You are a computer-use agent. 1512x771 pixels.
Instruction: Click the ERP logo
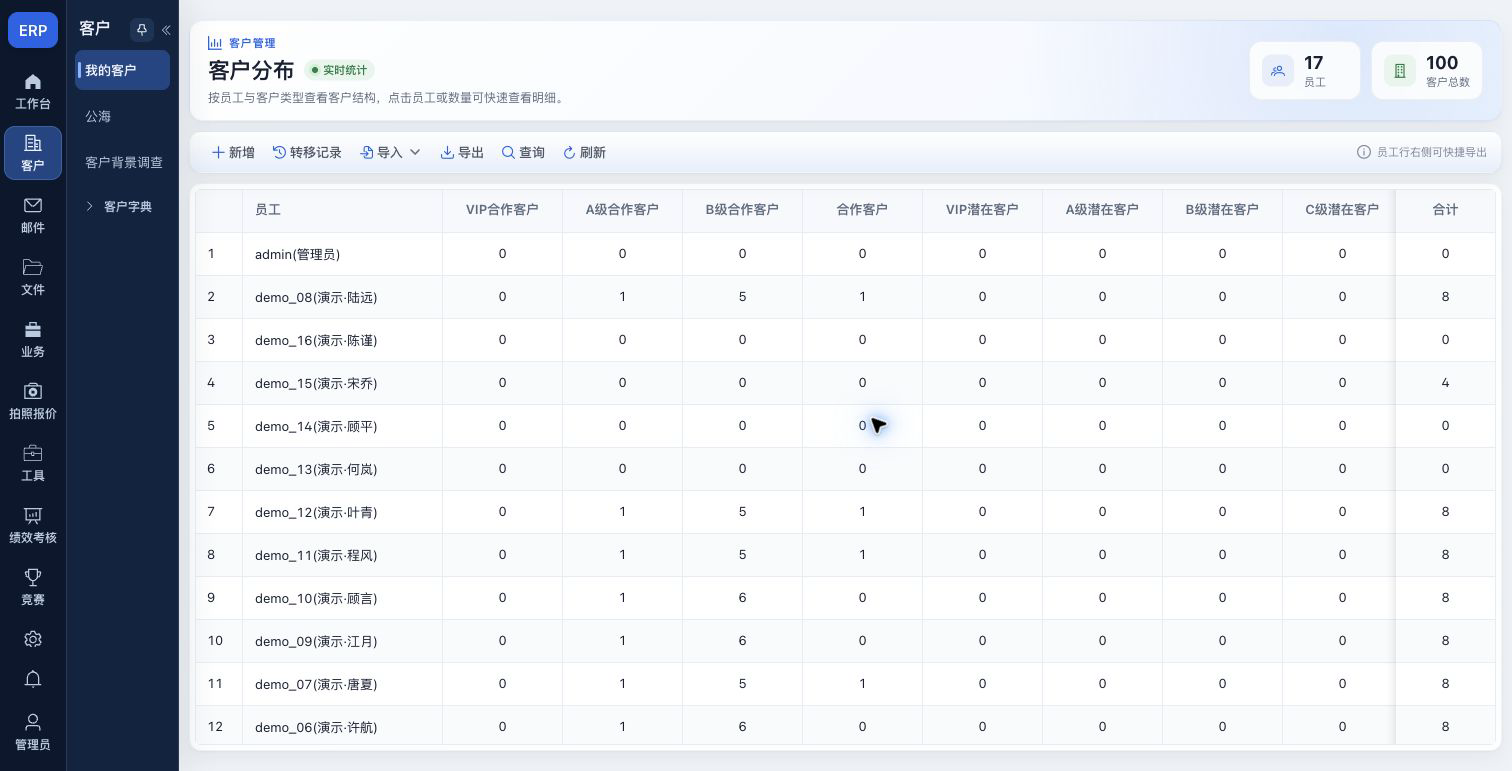[x=33, y=30]
